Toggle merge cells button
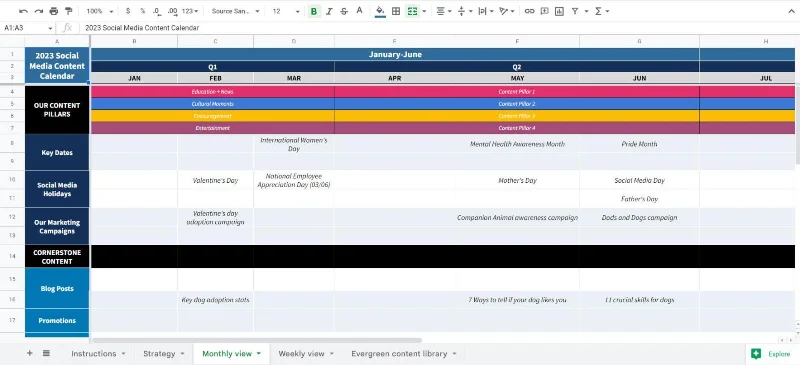The image size is (800, 365). [x=412, y=11]
